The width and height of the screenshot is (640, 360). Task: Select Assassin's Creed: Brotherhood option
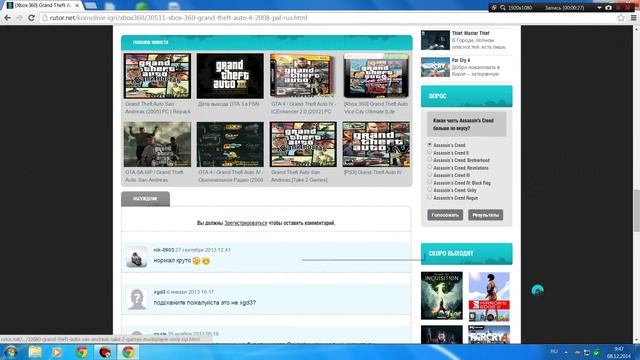pos(429,160)
